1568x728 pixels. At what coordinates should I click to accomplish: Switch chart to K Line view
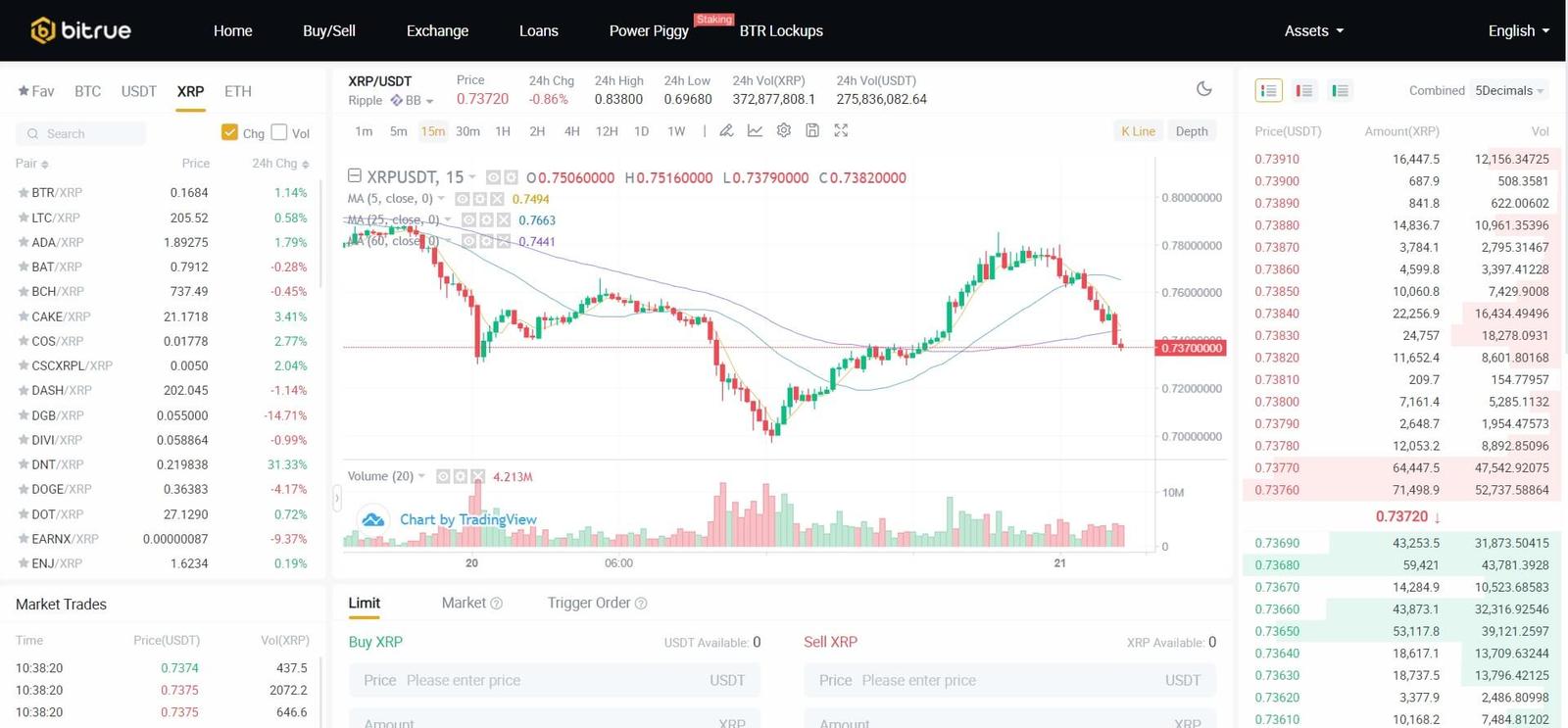pyautogui.click(x=1138, y=131)
